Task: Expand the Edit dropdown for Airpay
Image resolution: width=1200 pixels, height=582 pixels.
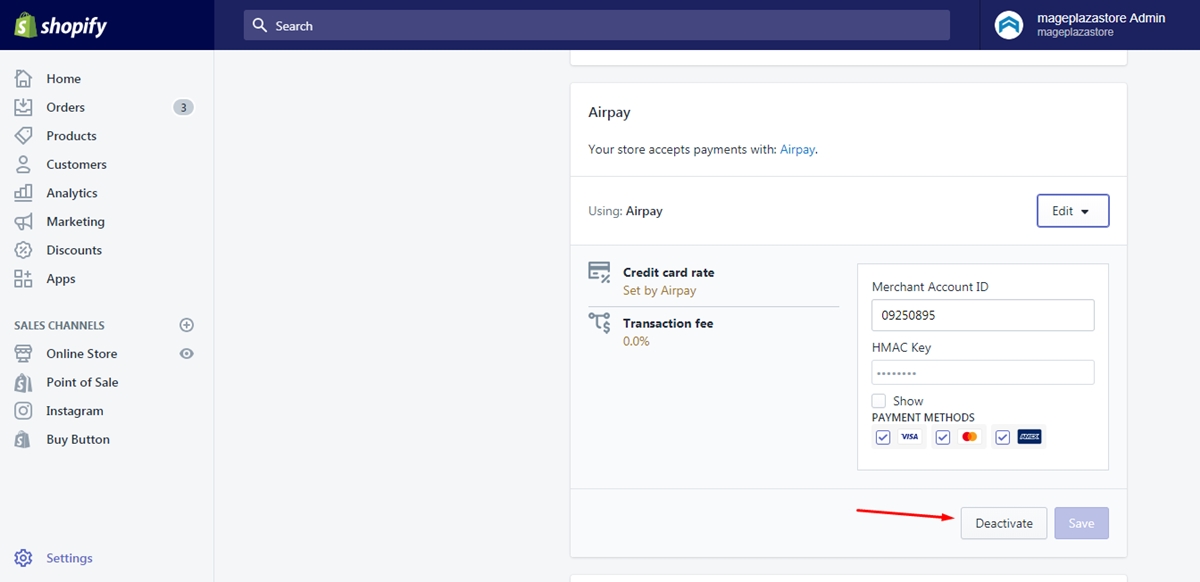Action: click(x=1072, y=211)
